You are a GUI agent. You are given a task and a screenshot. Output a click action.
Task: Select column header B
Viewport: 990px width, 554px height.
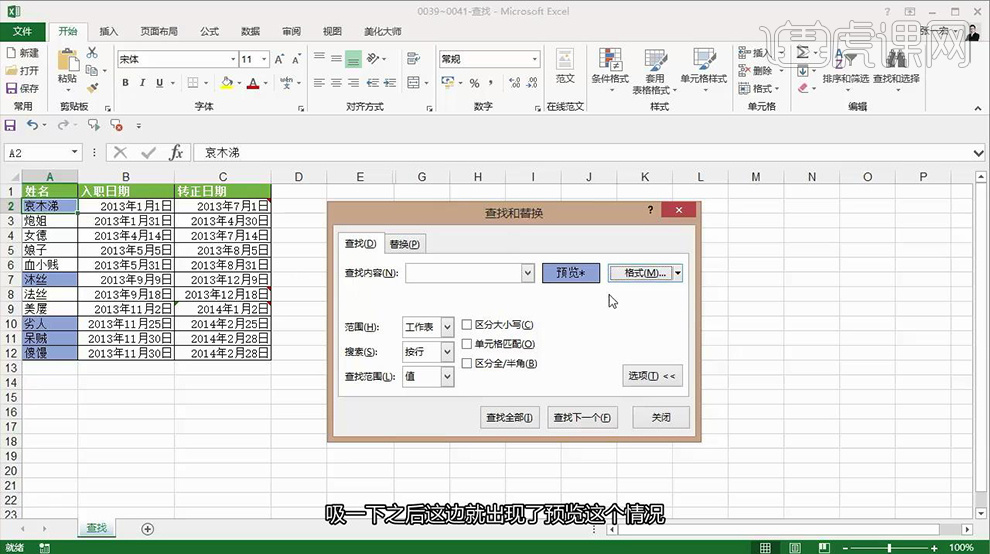(x=126, y=177)
